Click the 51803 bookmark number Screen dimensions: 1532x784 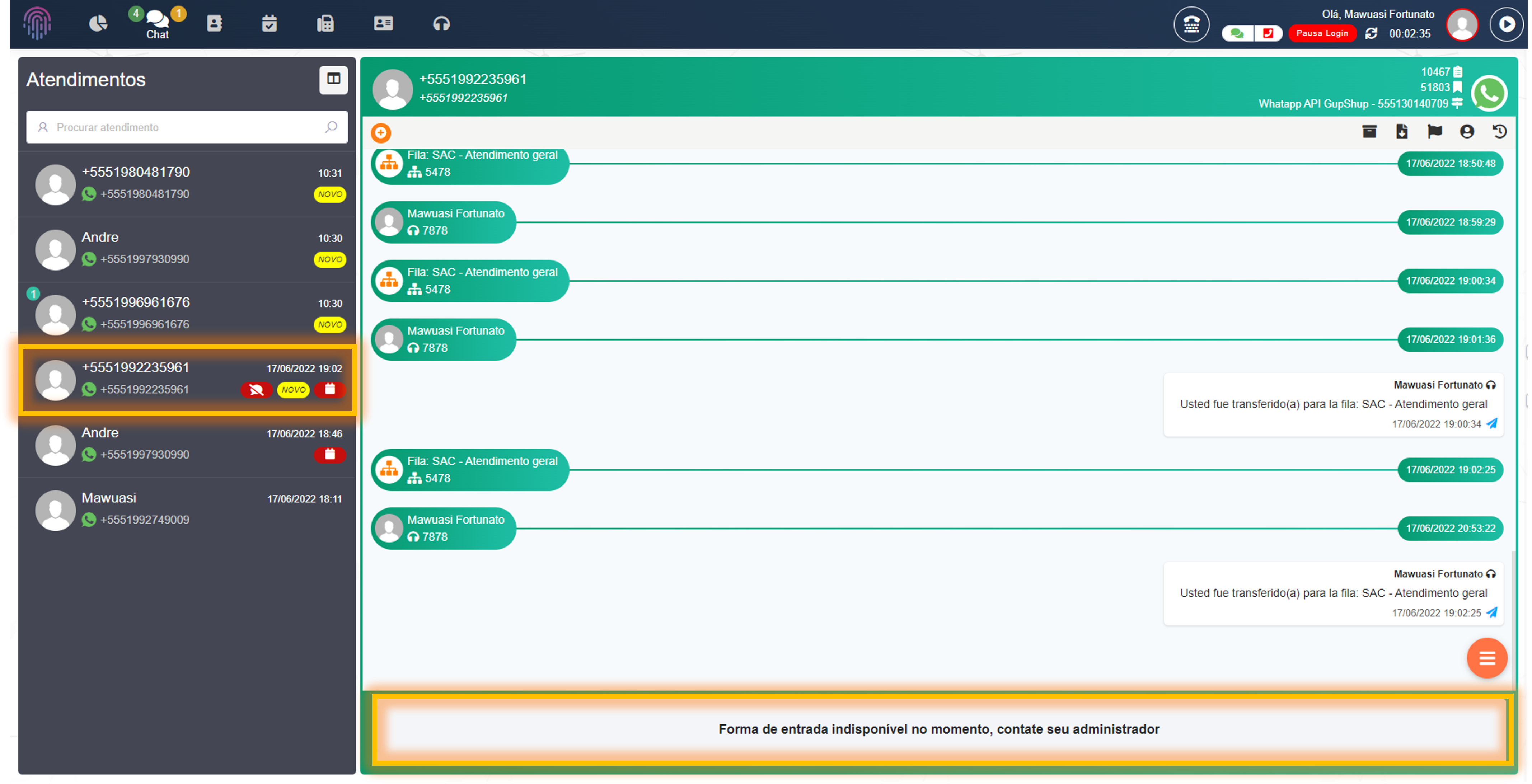click(x=1435, y=88)
